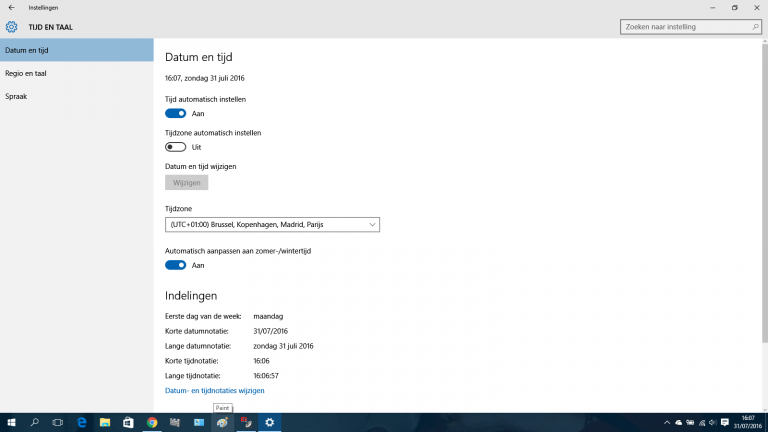Show hidden system tray icons chevron
This screenshot has height=432, width=768.
tap(666, 423)
